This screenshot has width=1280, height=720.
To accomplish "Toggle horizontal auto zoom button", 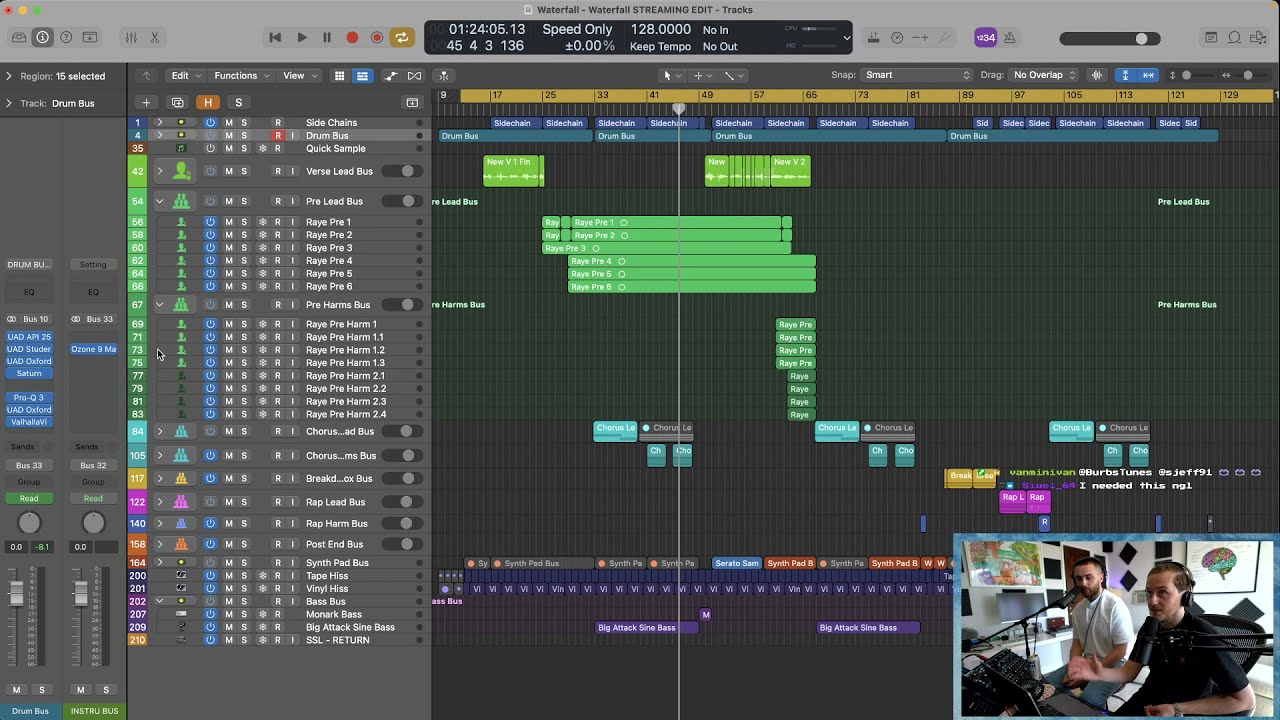I will tap(1148, 75).
